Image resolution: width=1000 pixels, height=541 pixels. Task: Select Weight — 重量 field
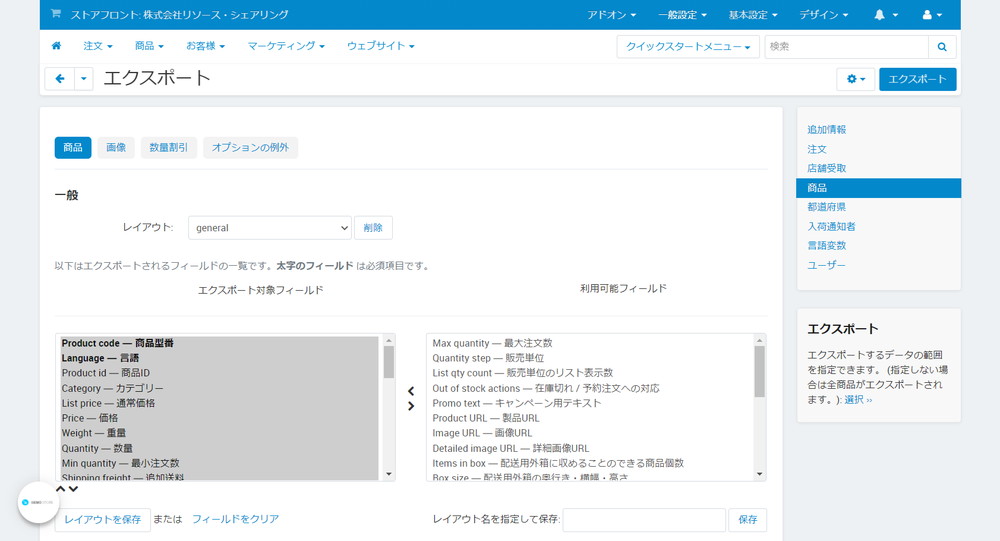(219, 433)
